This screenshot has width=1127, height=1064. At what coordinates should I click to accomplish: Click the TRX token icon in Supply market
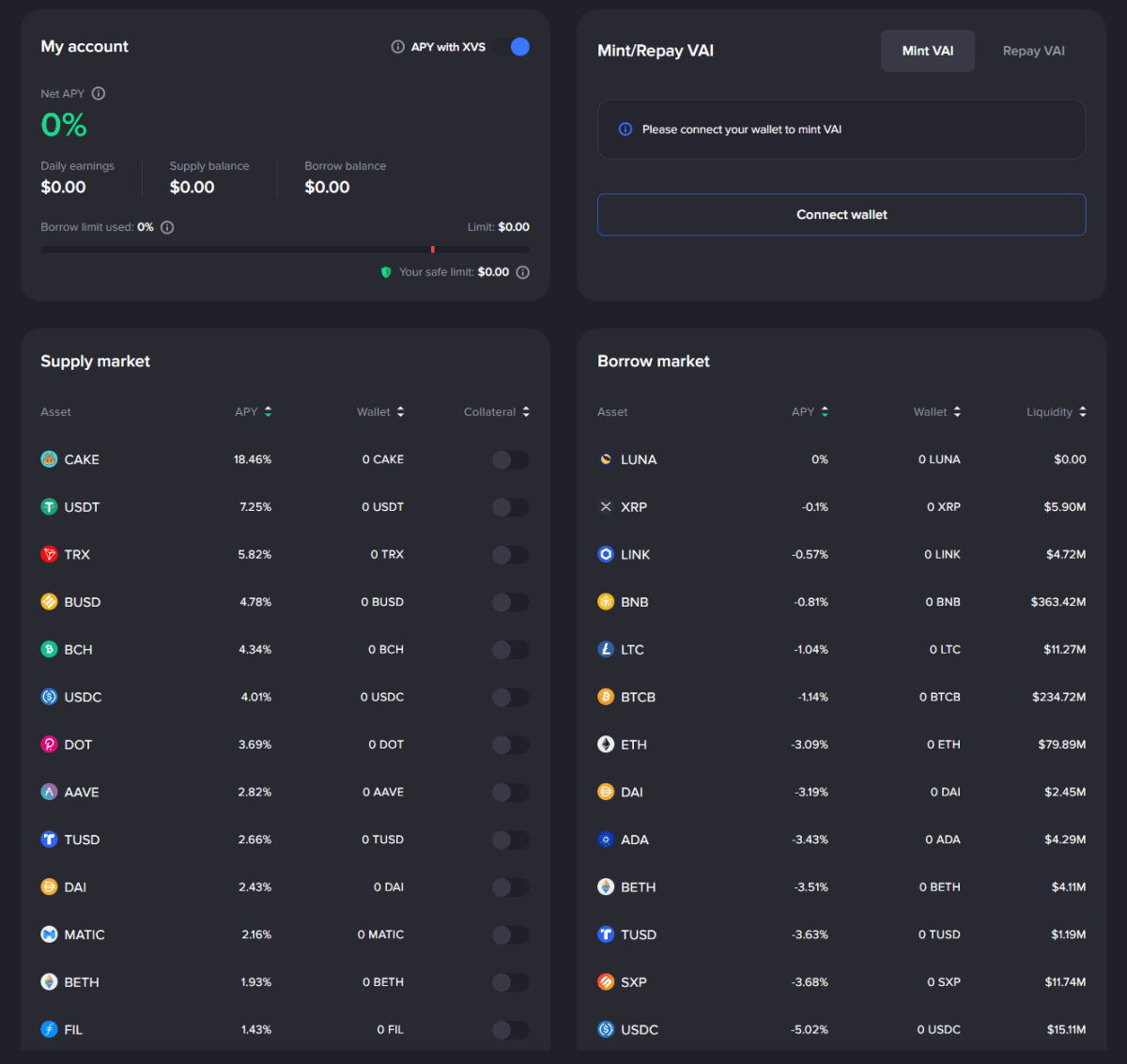coord(49,554)
